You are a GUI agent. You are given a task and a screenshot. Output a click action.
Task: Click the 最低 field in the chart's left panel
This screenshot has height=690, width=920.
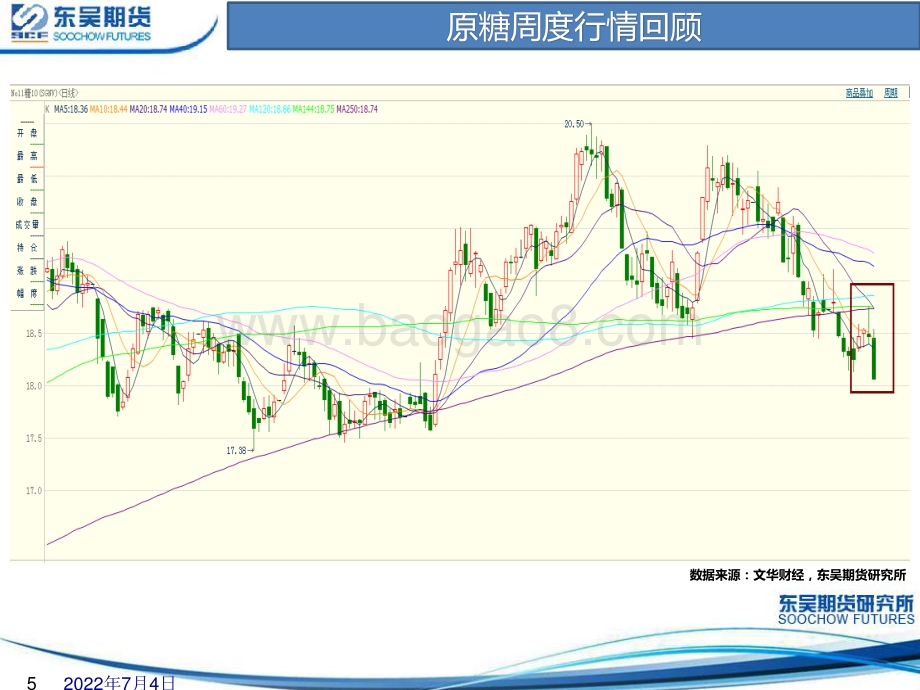27,179
